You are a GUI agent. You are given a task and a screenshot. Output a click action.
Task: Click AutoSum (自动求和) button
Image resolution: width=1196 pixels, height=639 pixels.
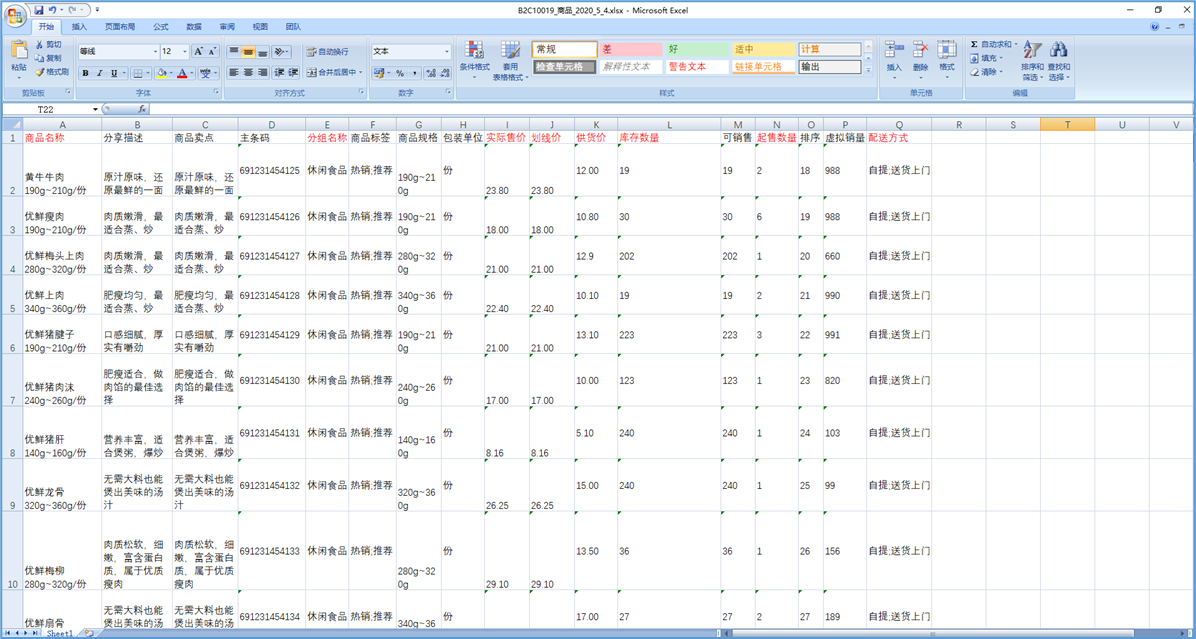tap(993, 44)
